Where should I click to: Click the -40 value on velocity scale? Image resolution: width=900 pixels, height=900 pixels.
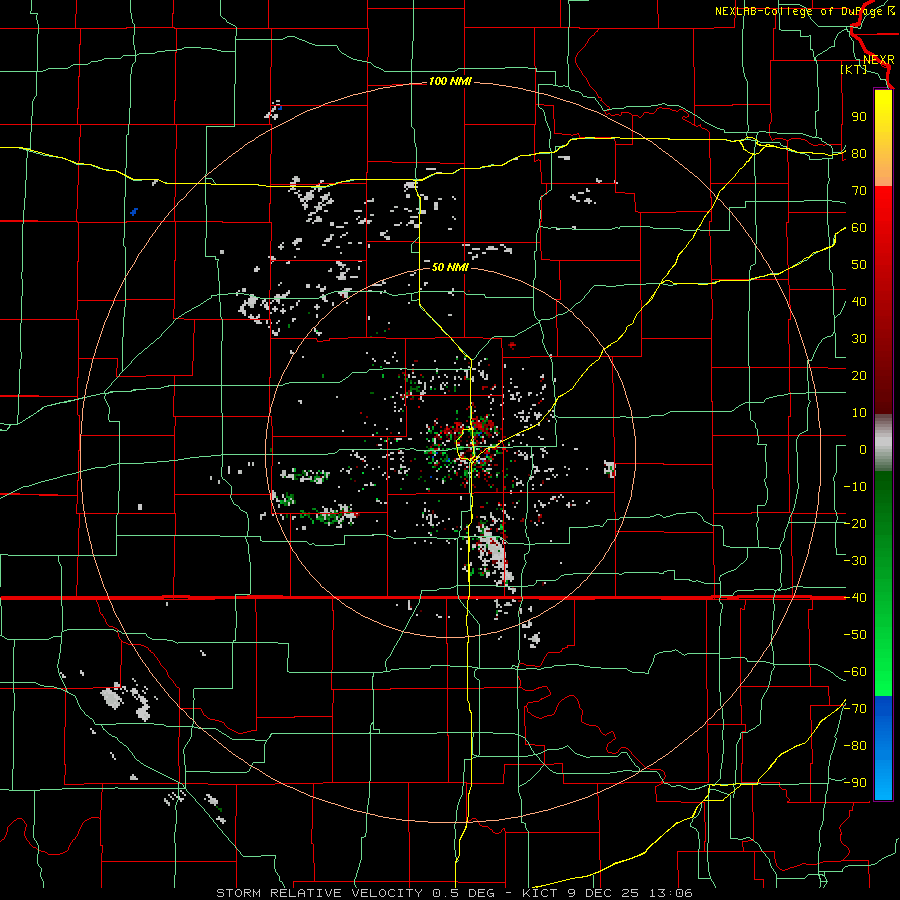point(855,598)
